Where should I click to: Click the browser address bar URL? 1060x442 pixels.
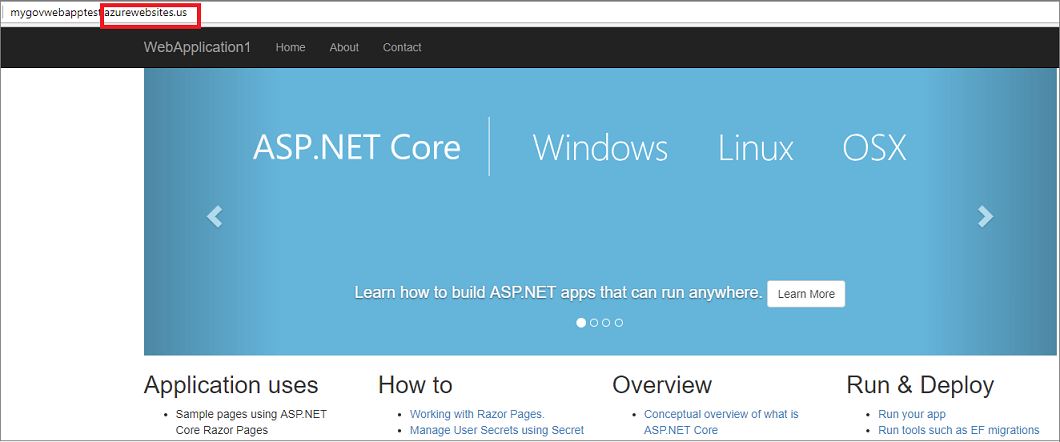point(98,12)
